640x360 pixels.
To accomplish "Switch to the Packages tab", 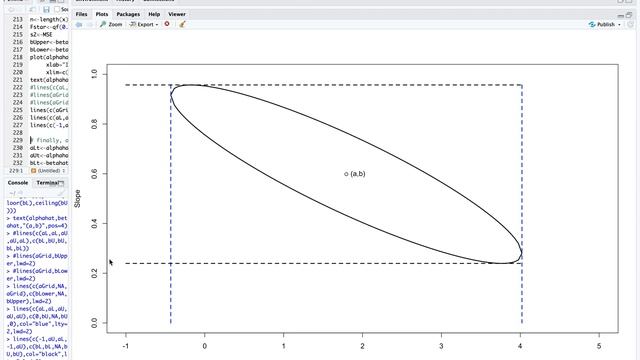I will (x=128, y=14).
